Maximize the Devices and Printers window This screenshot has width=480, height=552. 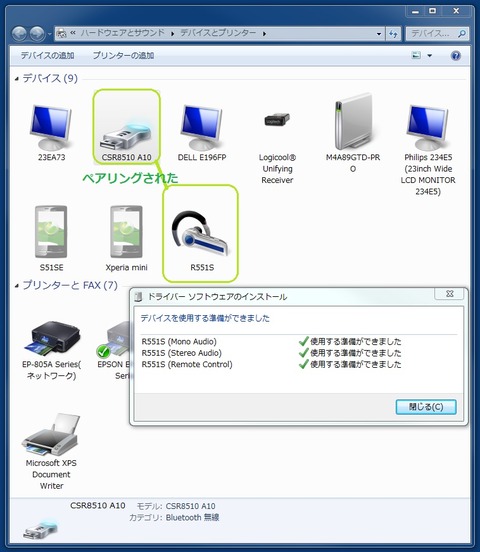[x=432, y=11]
